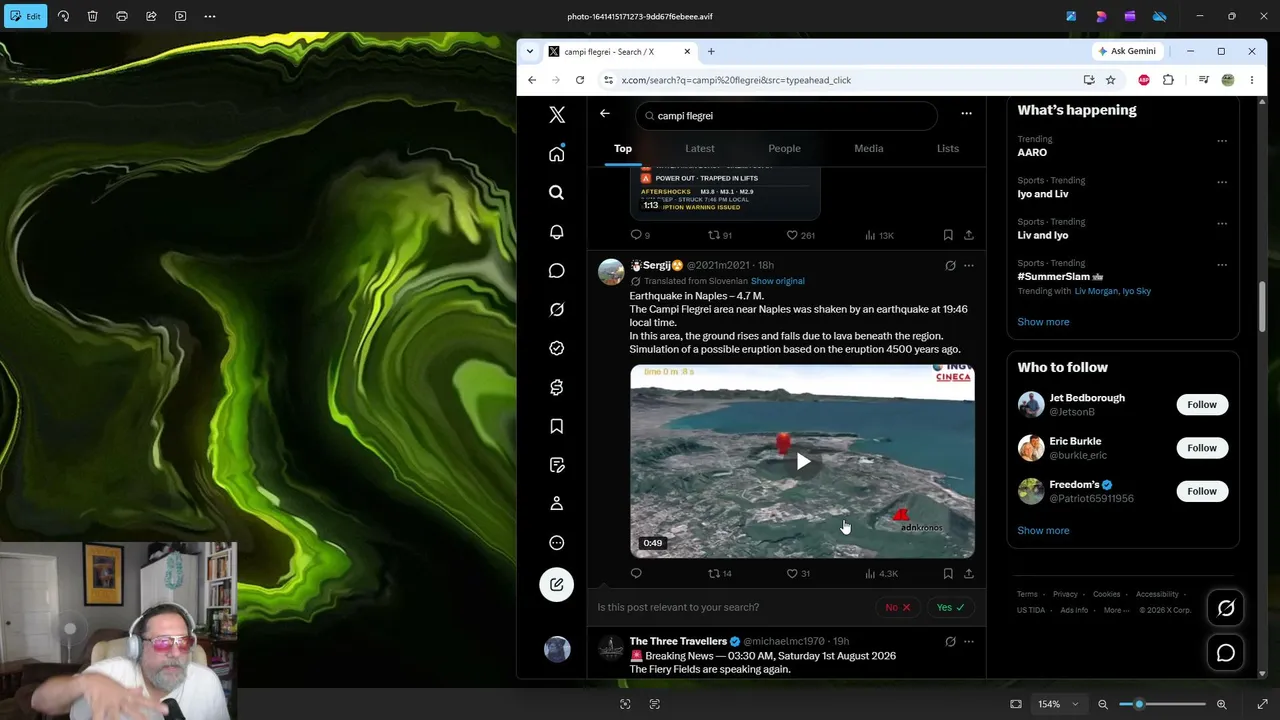Open a new browser tab
Image resolution: width=1280 pixels, height=720 pixels.
(711, 51)
